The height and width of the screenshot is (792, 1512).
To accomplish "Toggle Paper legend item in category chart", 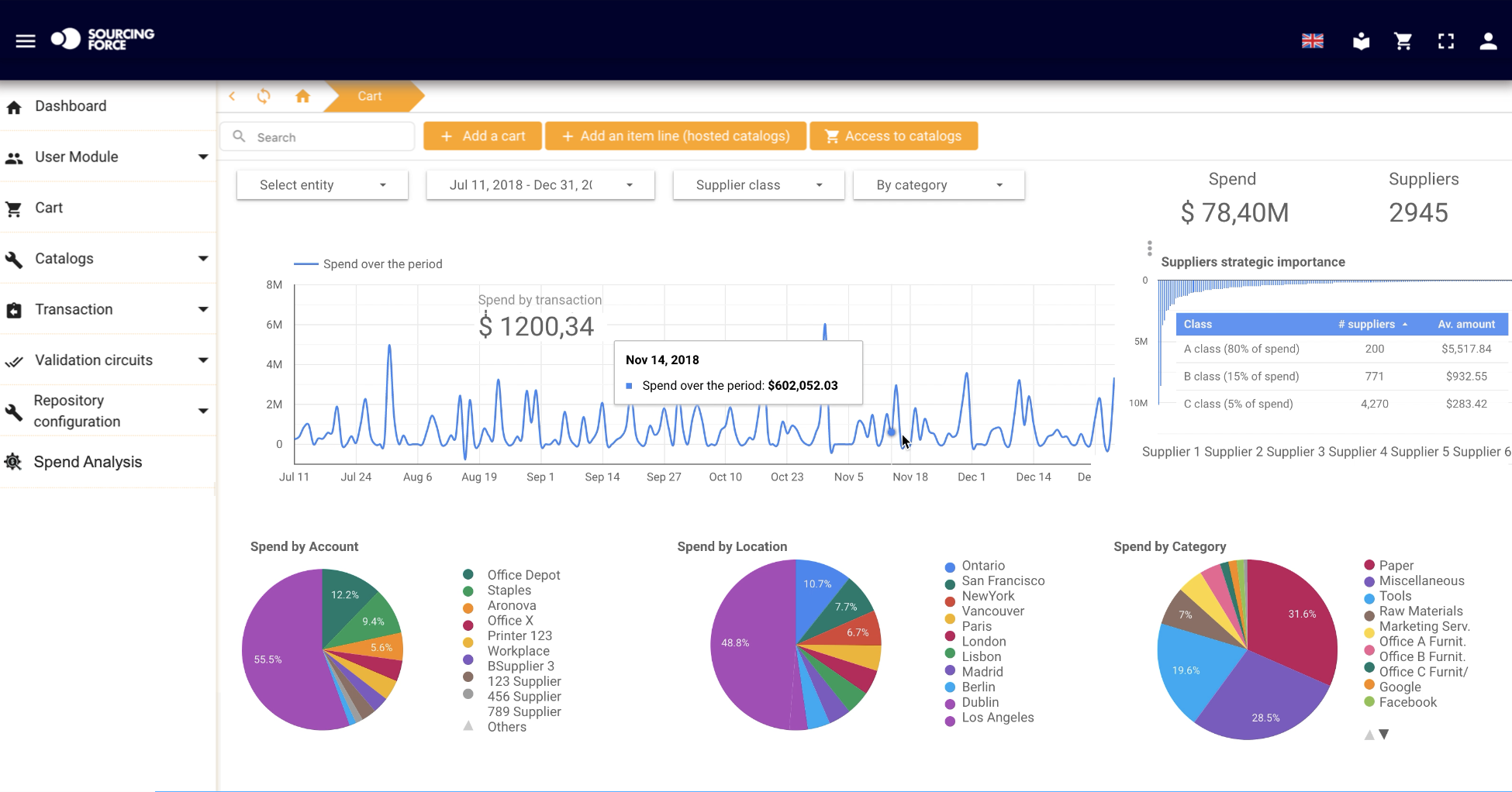I will pos(1396,566).
